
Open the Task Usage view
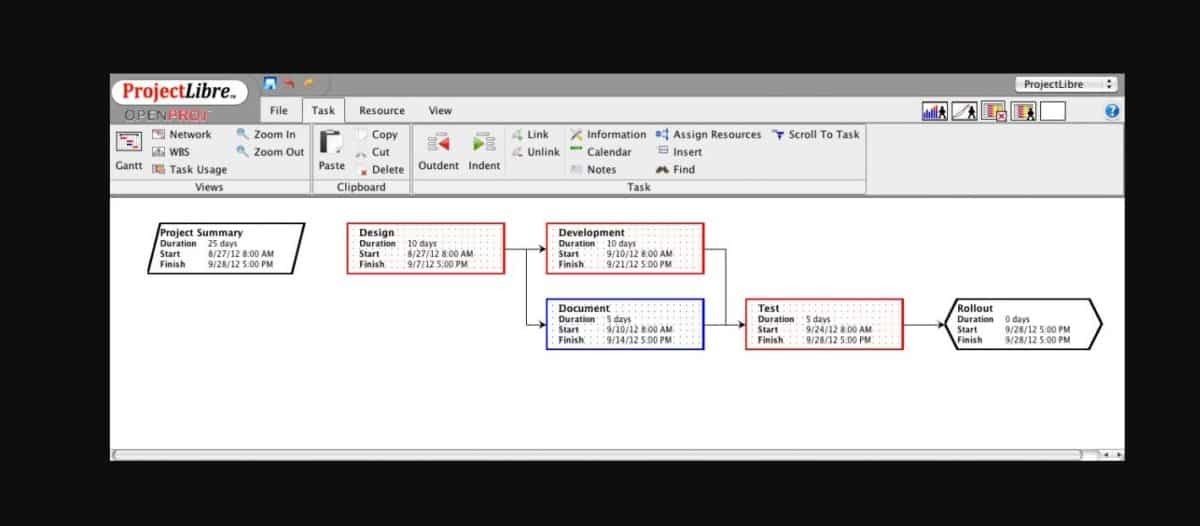coord(189,170)
